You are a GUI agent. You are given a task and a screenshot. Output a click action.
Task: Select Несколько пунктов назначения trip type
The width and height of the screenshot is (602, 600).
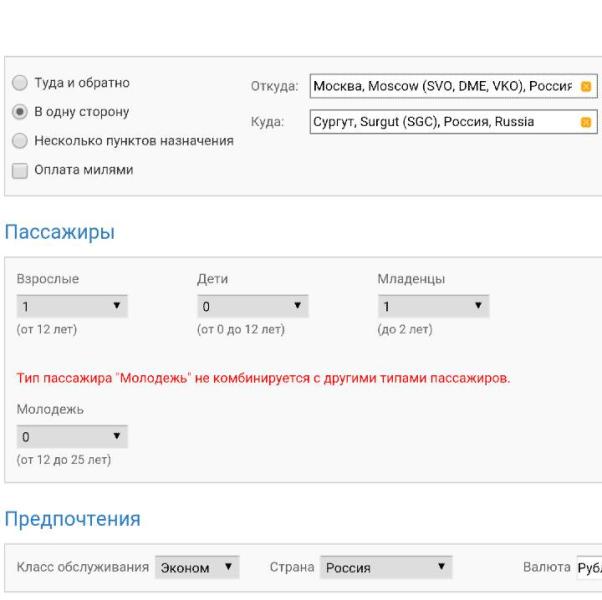pyautogui.click(x=19, y=141)
